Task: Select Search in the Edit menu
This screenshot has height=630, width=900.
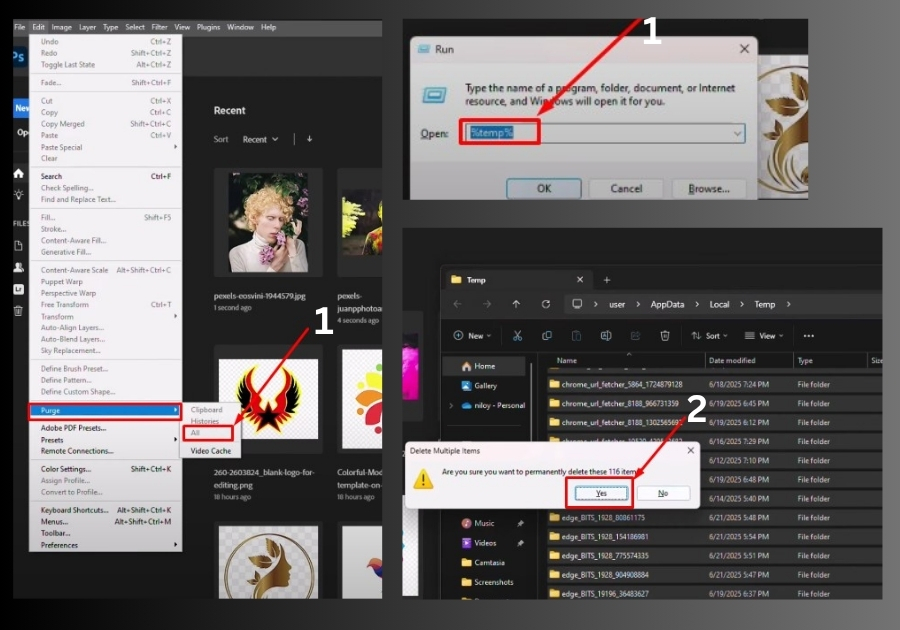Action: point(106,176)
